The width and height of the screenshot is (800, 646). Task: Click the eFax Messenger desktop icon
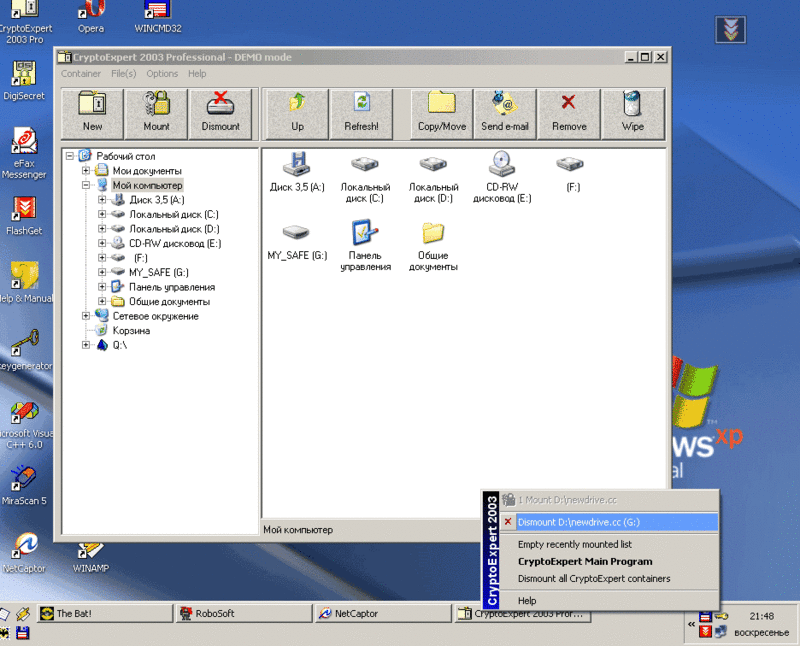[x=23, y=154]
